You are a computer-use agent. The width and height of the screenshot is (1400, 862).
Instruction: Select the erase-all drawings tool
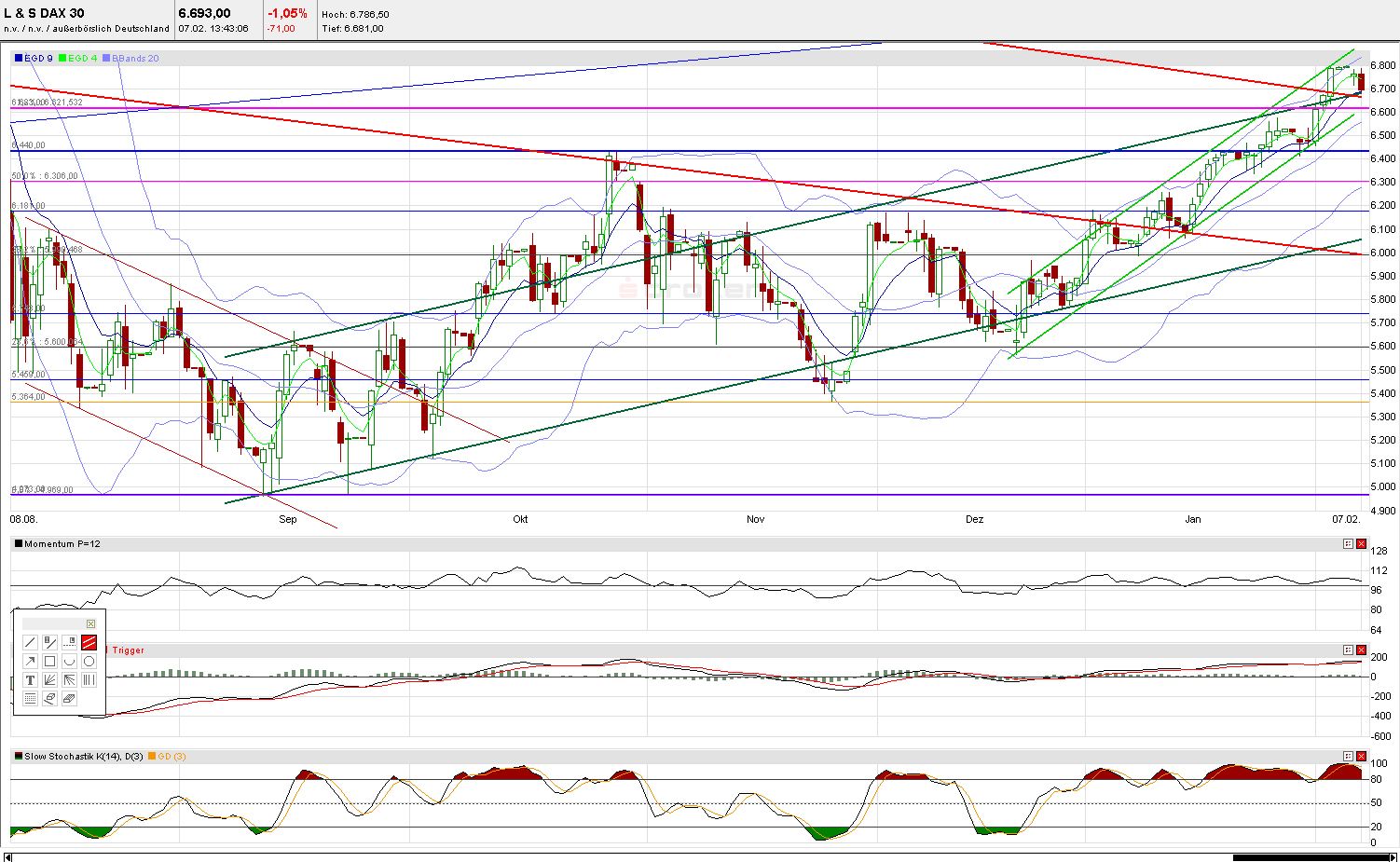[x=69, y=698]
